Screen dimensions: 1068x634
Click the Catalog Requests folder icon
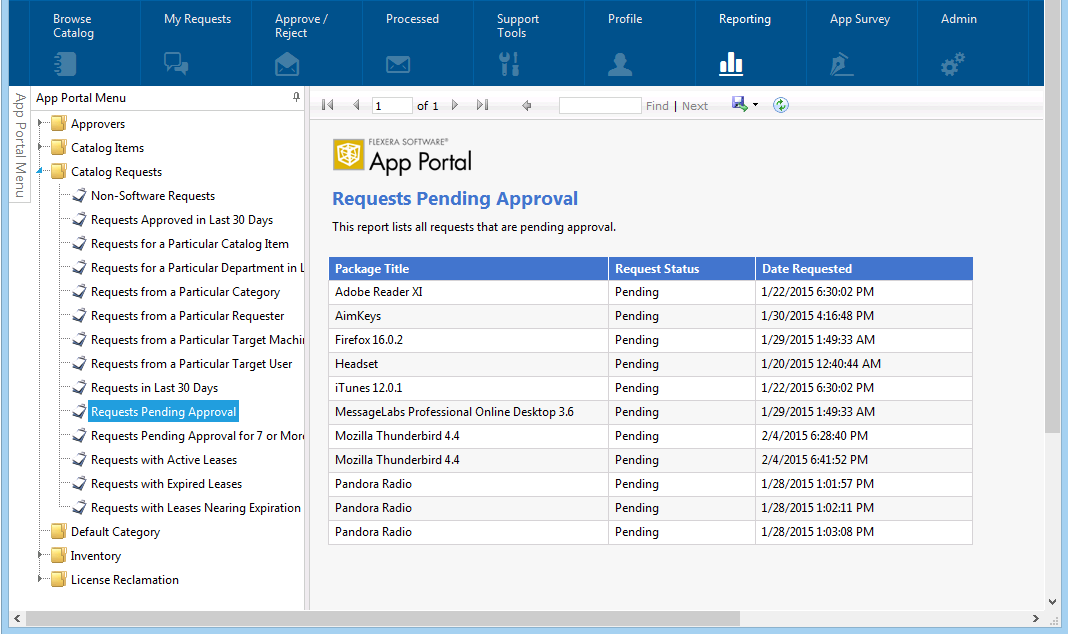pyautogui.click(x=59, y=171)
